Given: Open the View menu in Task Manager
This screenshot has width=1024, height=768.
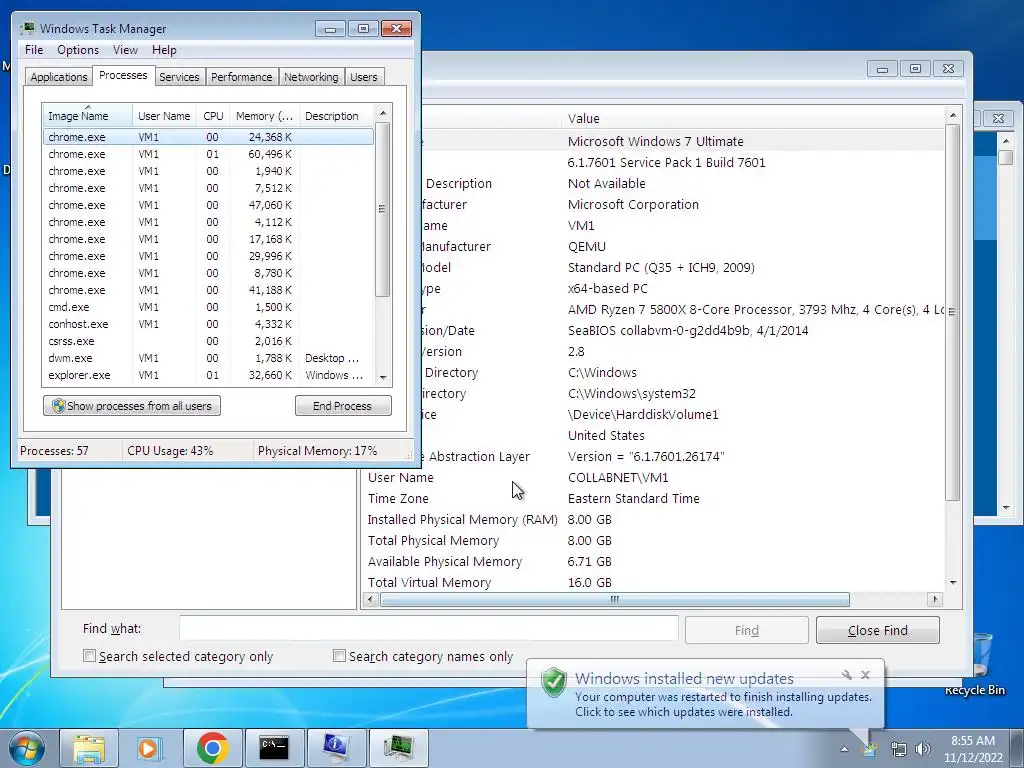Looking at the screenshot, I should click(125, 50).
